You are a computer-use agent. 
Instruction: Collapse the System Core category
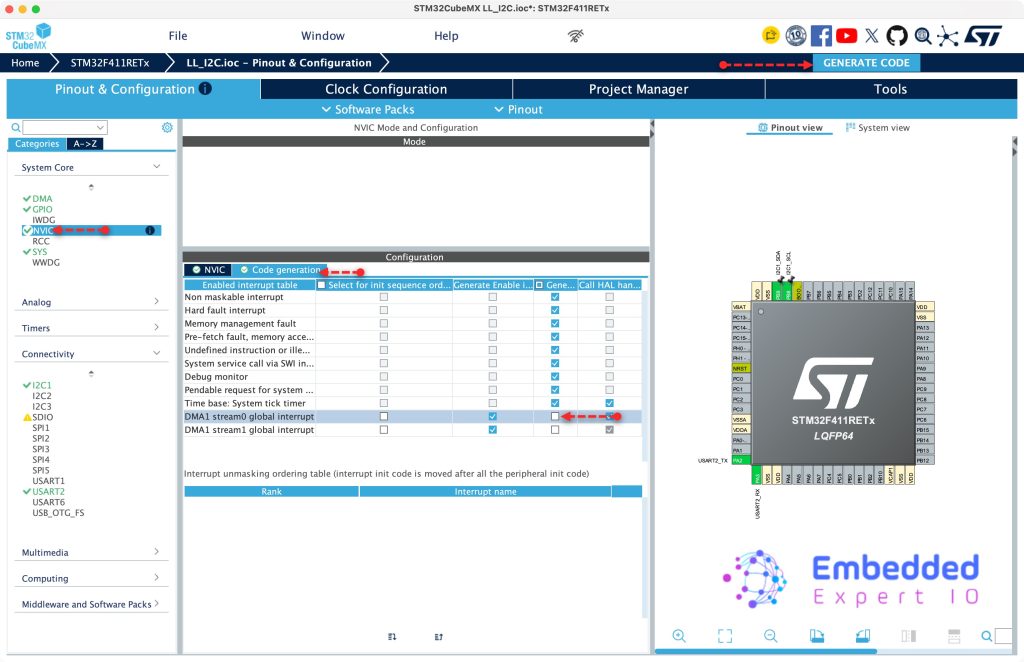(x=91, y=167)
